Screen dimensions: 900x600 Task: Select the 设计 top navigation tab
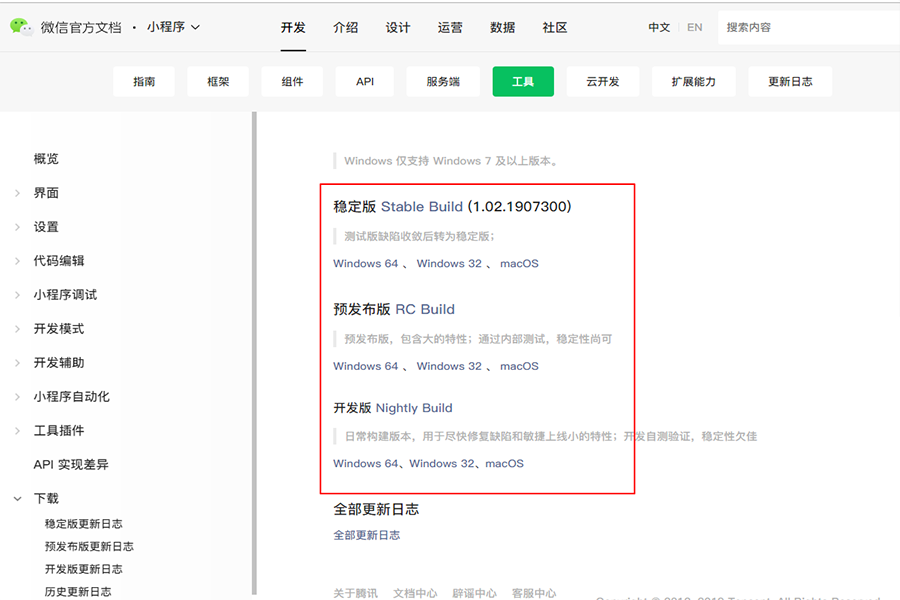tap(398, 27)
